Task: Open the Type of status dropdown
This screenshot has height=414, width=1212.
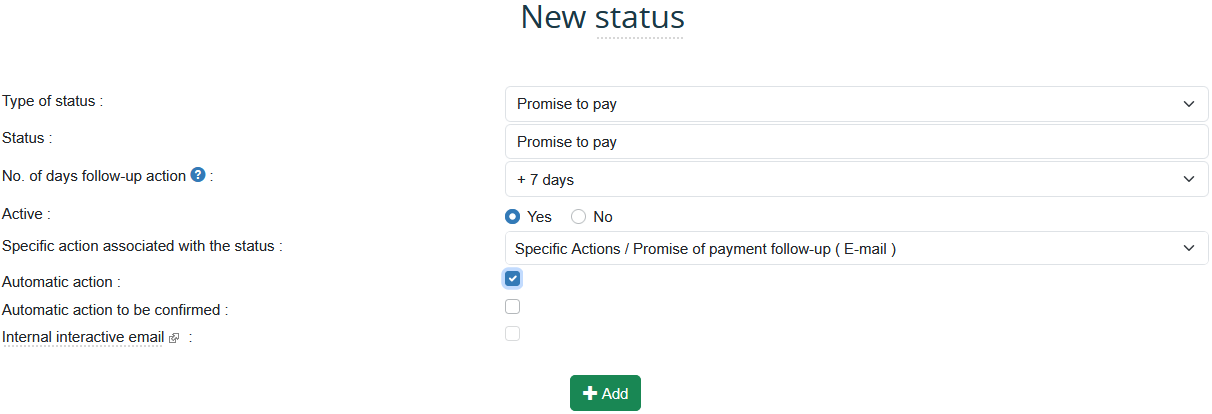Action: pyautogui.click(x=856, y=104)
